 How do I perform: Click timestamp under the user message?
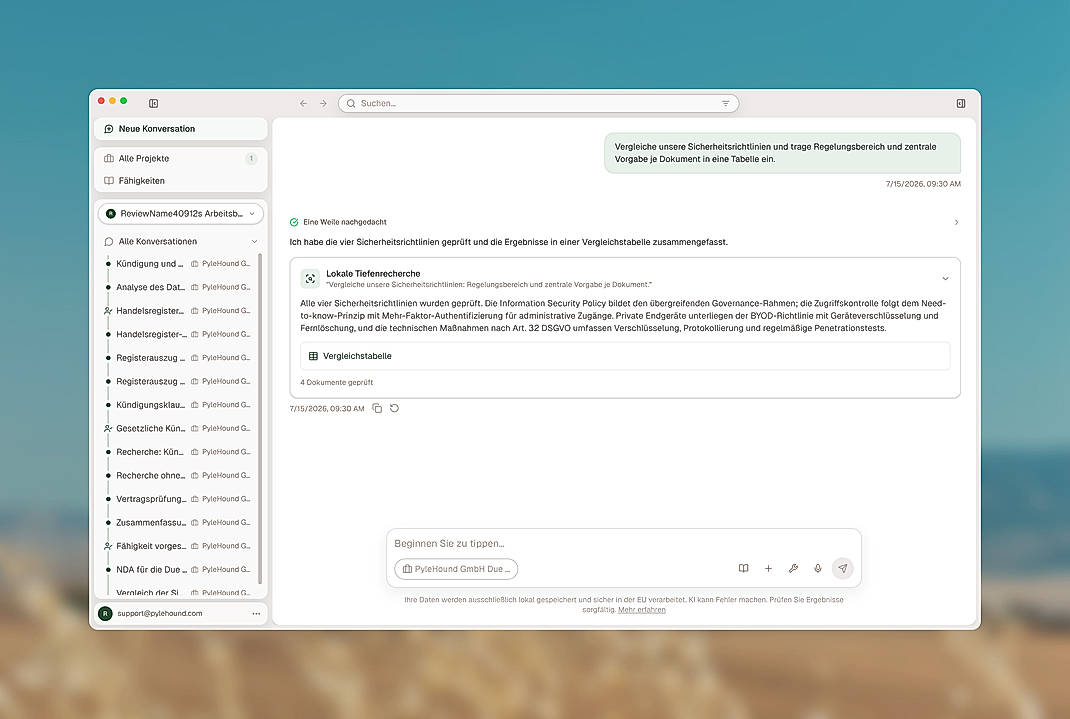pos(923,184)
